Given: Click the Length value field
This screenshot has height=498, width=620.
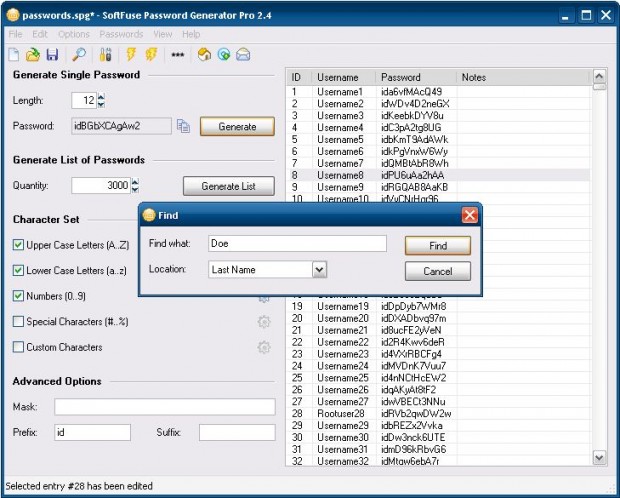Looking at the screenshot, I should (x=84, y=100).
